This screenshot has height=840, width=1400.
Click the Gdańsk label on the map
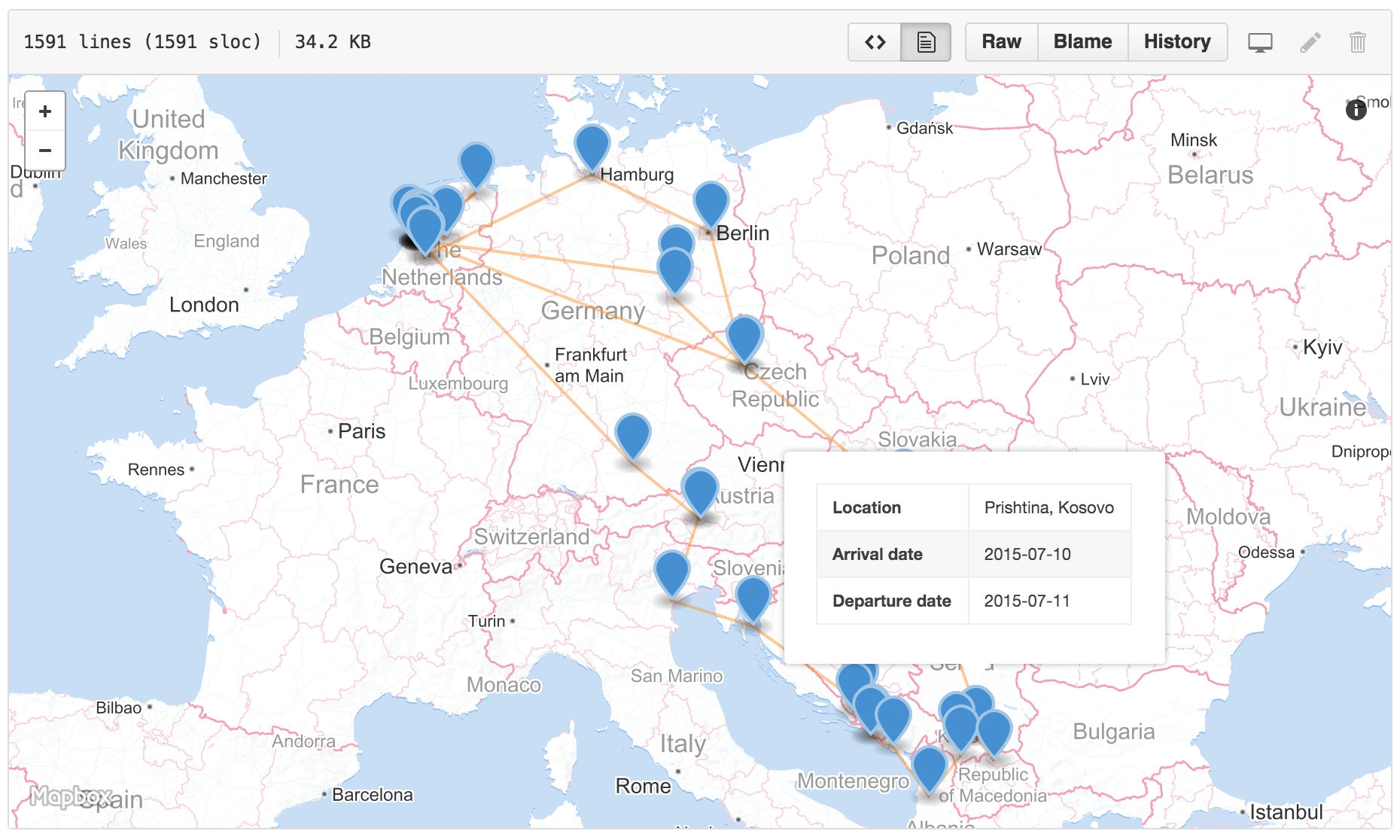(x=924, y=128)
